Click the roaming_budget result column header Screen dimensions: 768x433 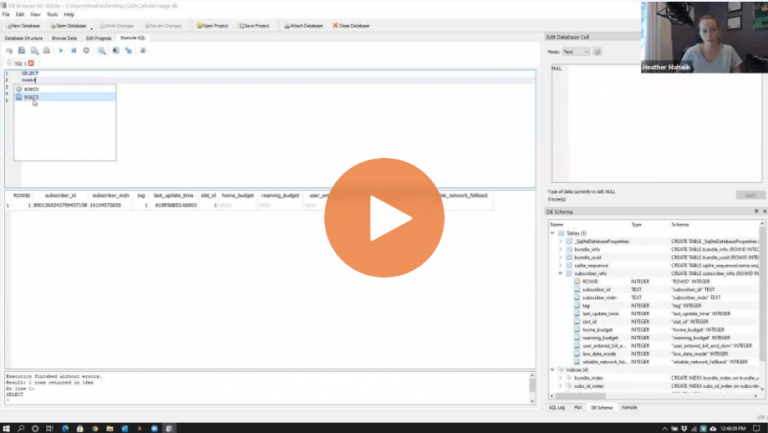tap(280, 195)
